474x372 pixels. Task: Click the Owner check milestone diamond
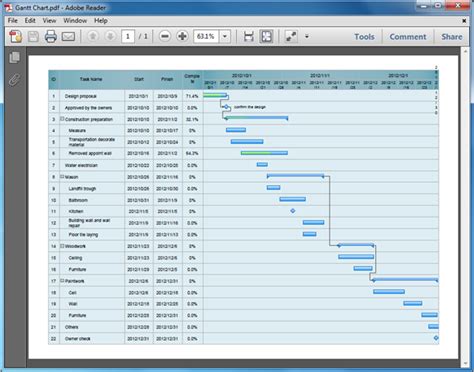click(x=436, y=338)
